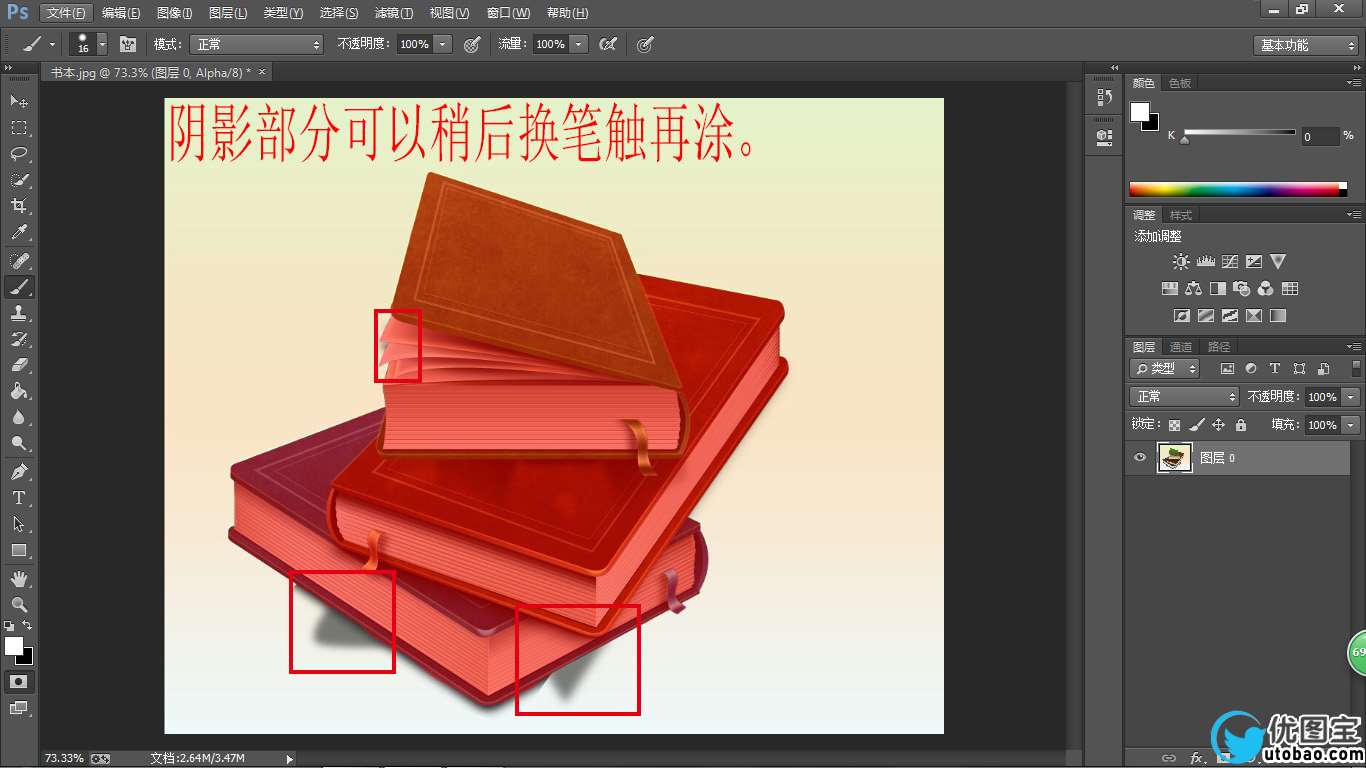Select the Eyedropper tool
The image size is (1366, 768).
[x=19, y=232]
